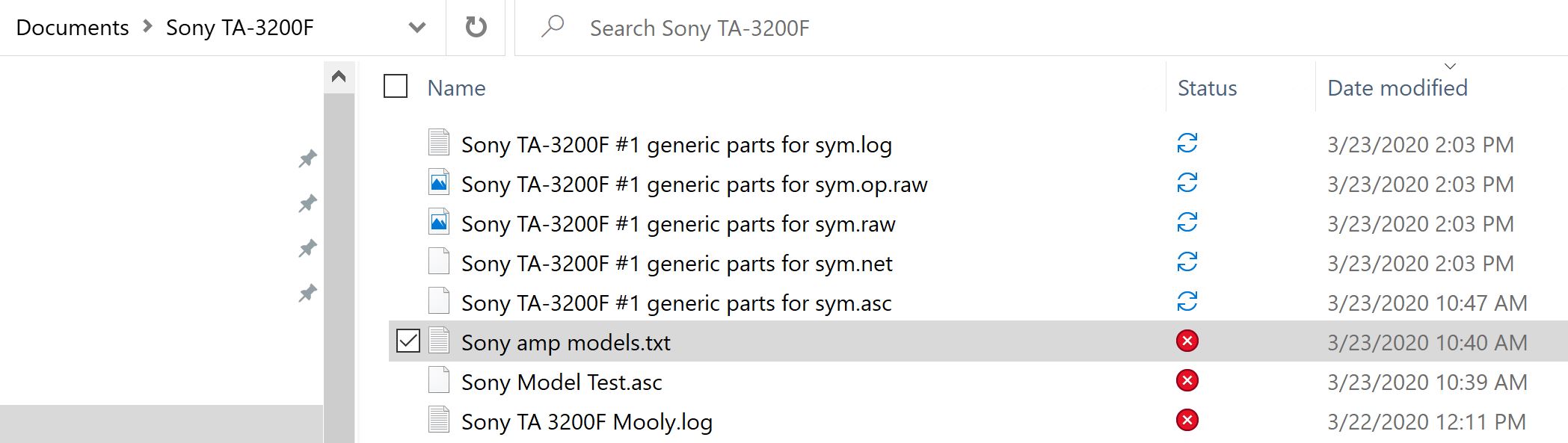Image resolution: width=1568 pixels, height=443 pixels.
Task: Go to Documents in the breadcrumb
Action: (x=73, y=28)
